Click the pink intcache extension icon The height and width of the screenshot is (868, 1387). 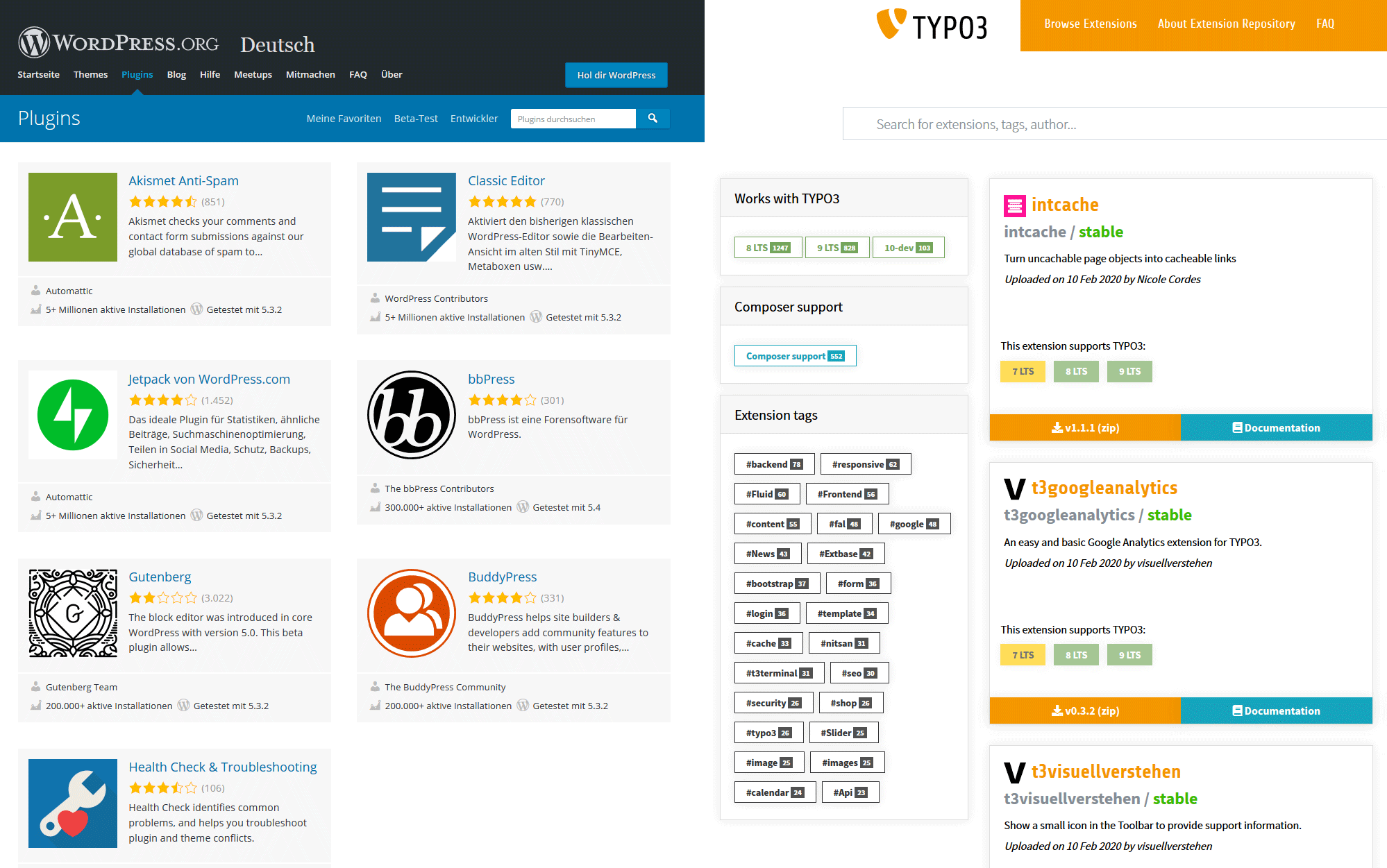pos(1015,205)
